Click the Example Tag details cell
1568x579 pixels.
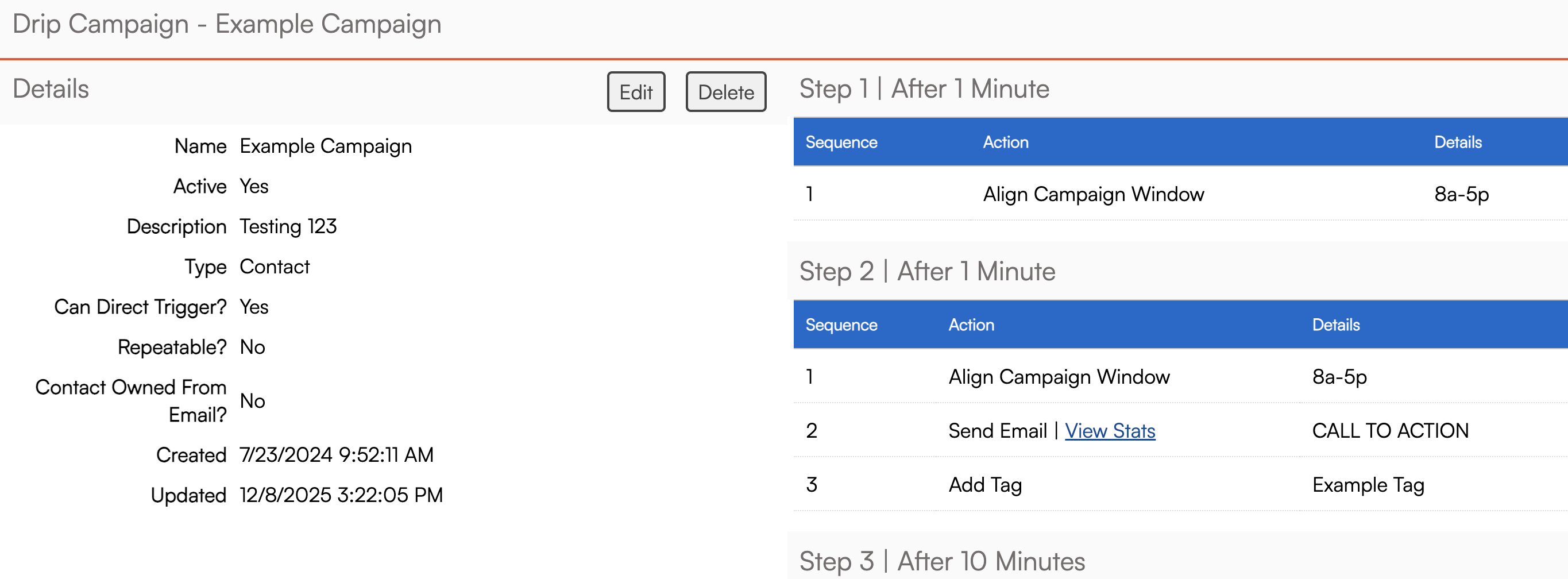pos(1368,485)
